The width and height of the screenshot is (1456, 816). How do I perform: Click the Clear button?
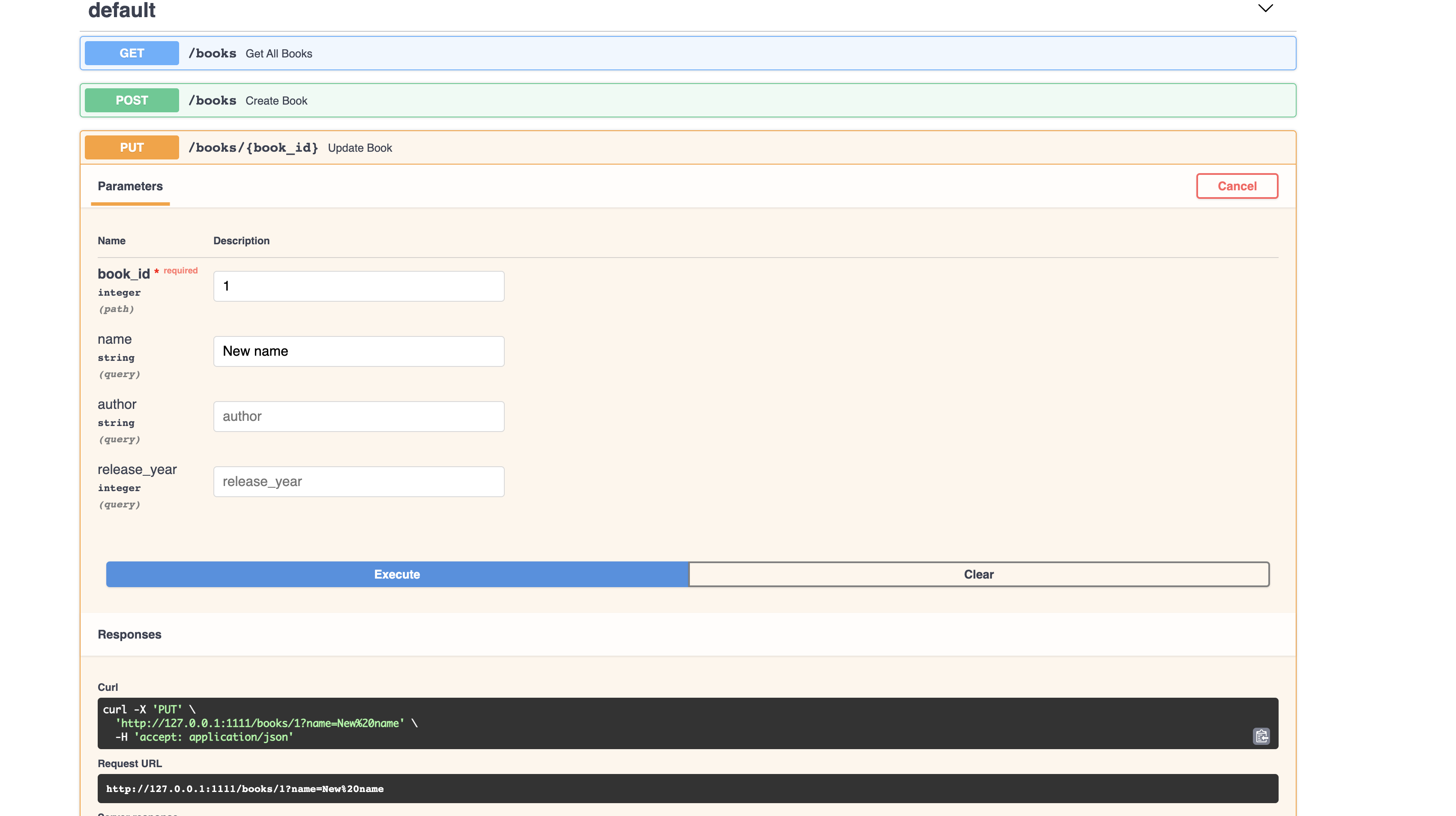tap(978, 574)
